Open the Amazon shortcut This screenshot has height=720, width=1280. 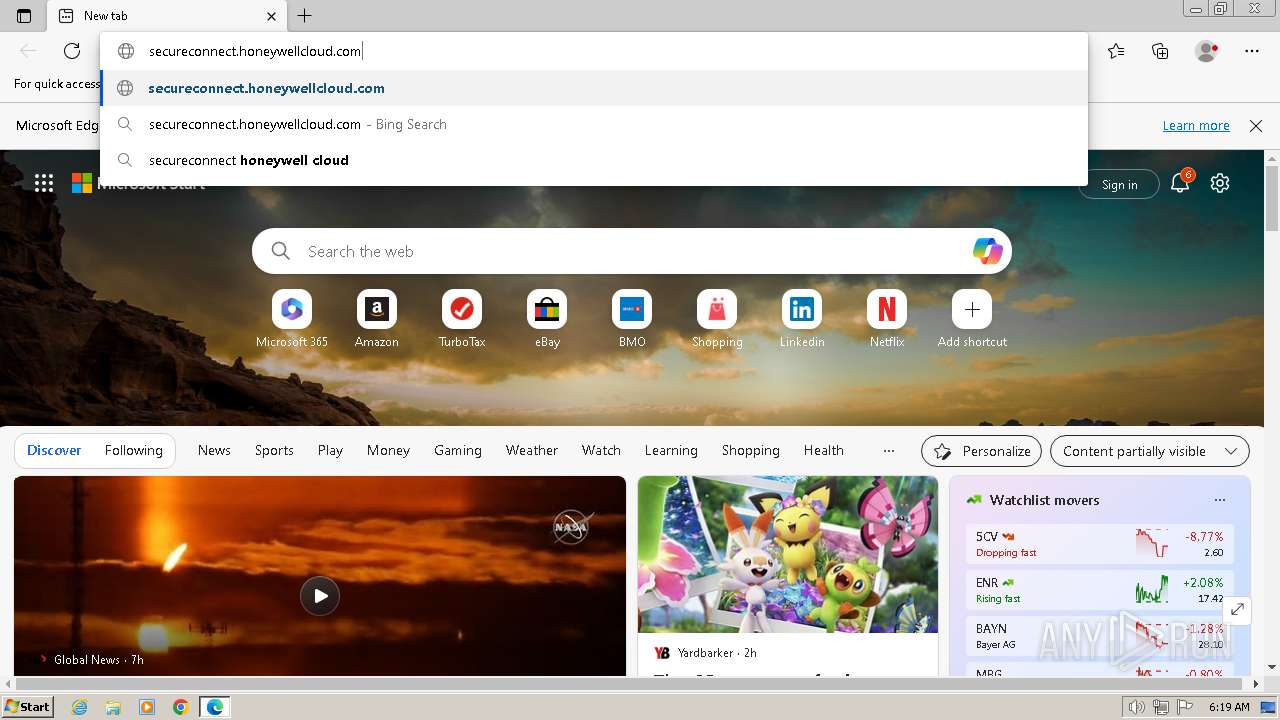click(x=377, y=319)
